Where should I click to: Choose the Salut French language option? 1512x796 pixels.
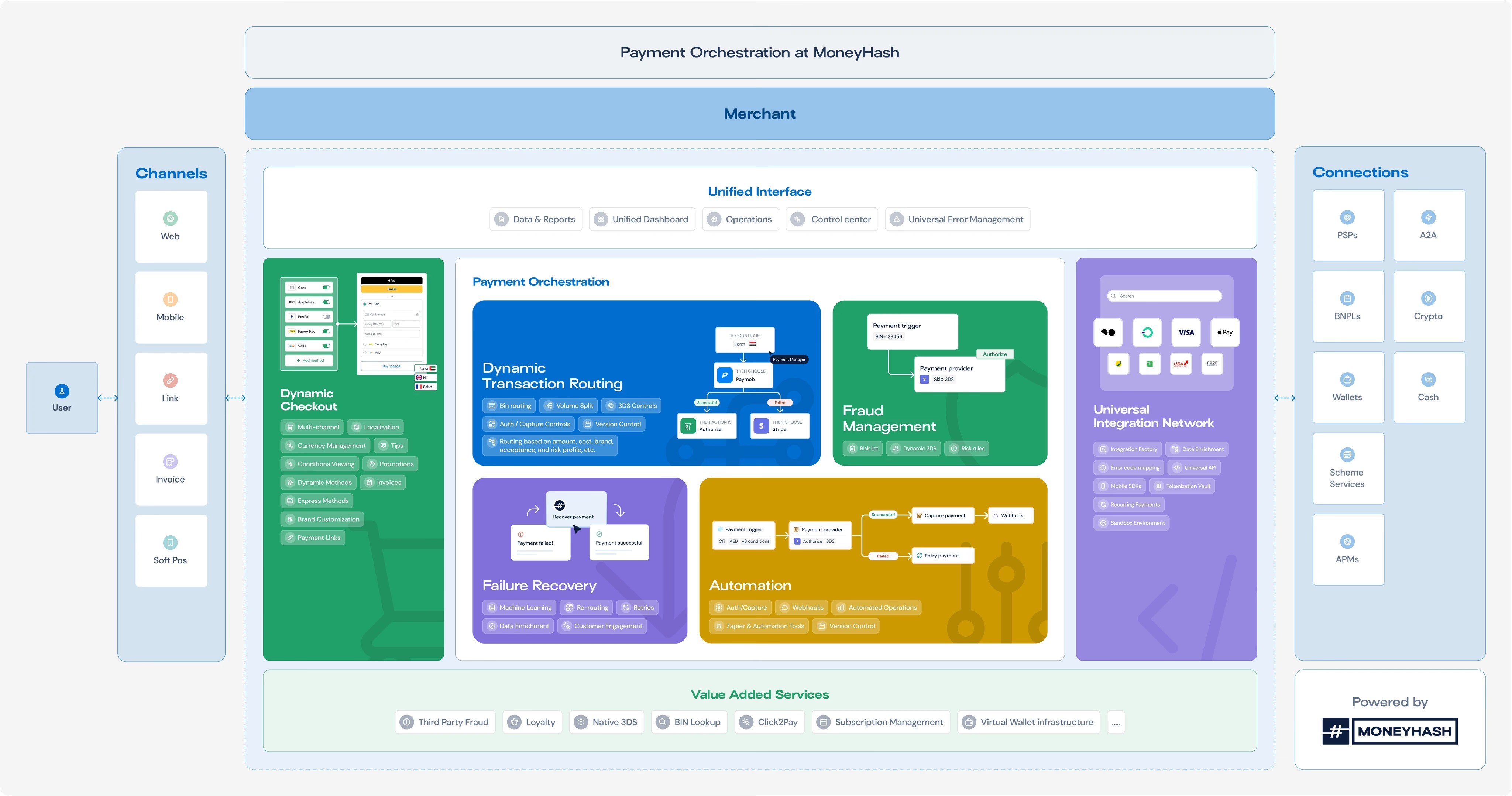click(x=425, y=387)
